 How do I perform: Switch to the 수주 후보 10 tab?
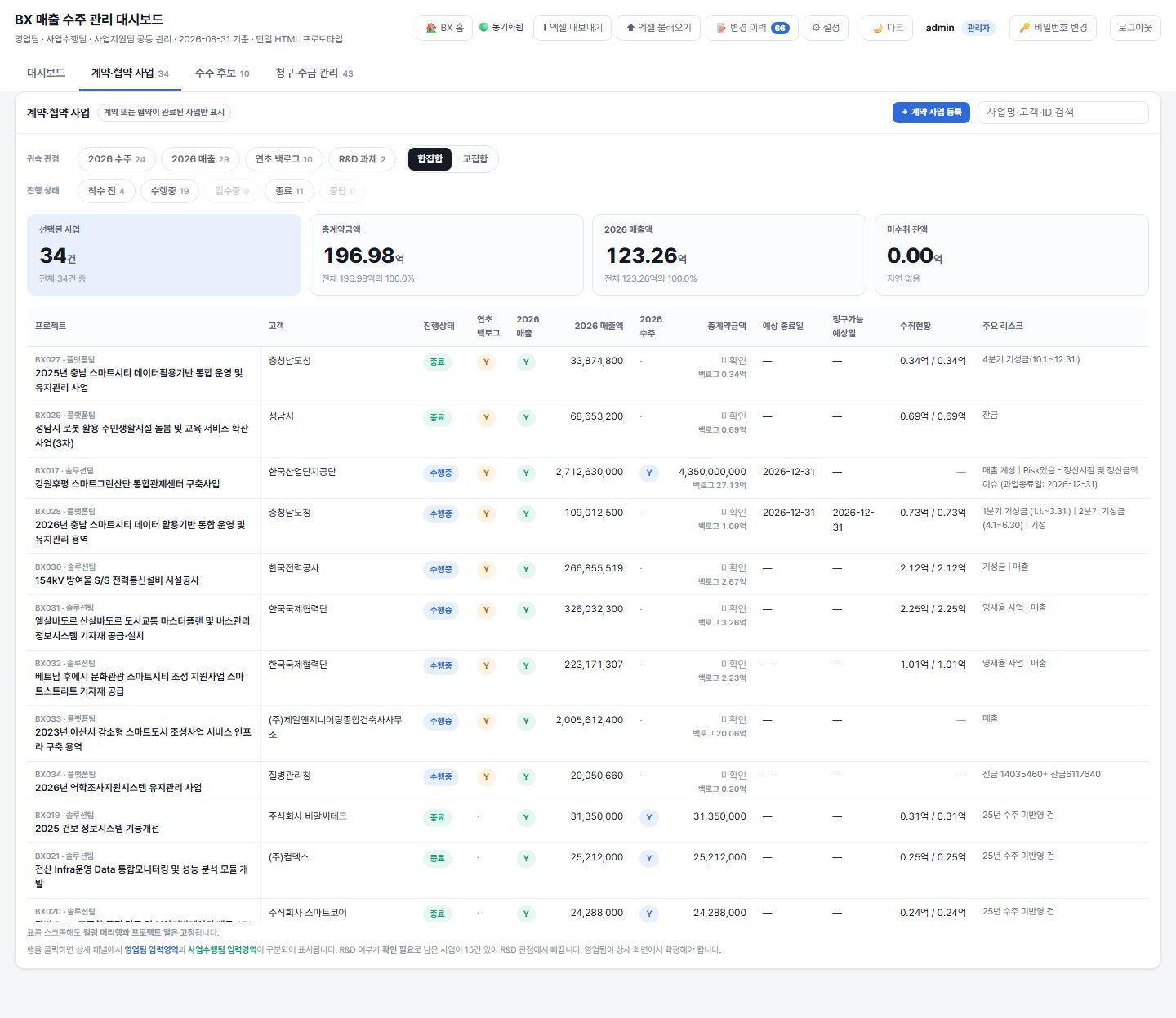[x=222, y=73]
